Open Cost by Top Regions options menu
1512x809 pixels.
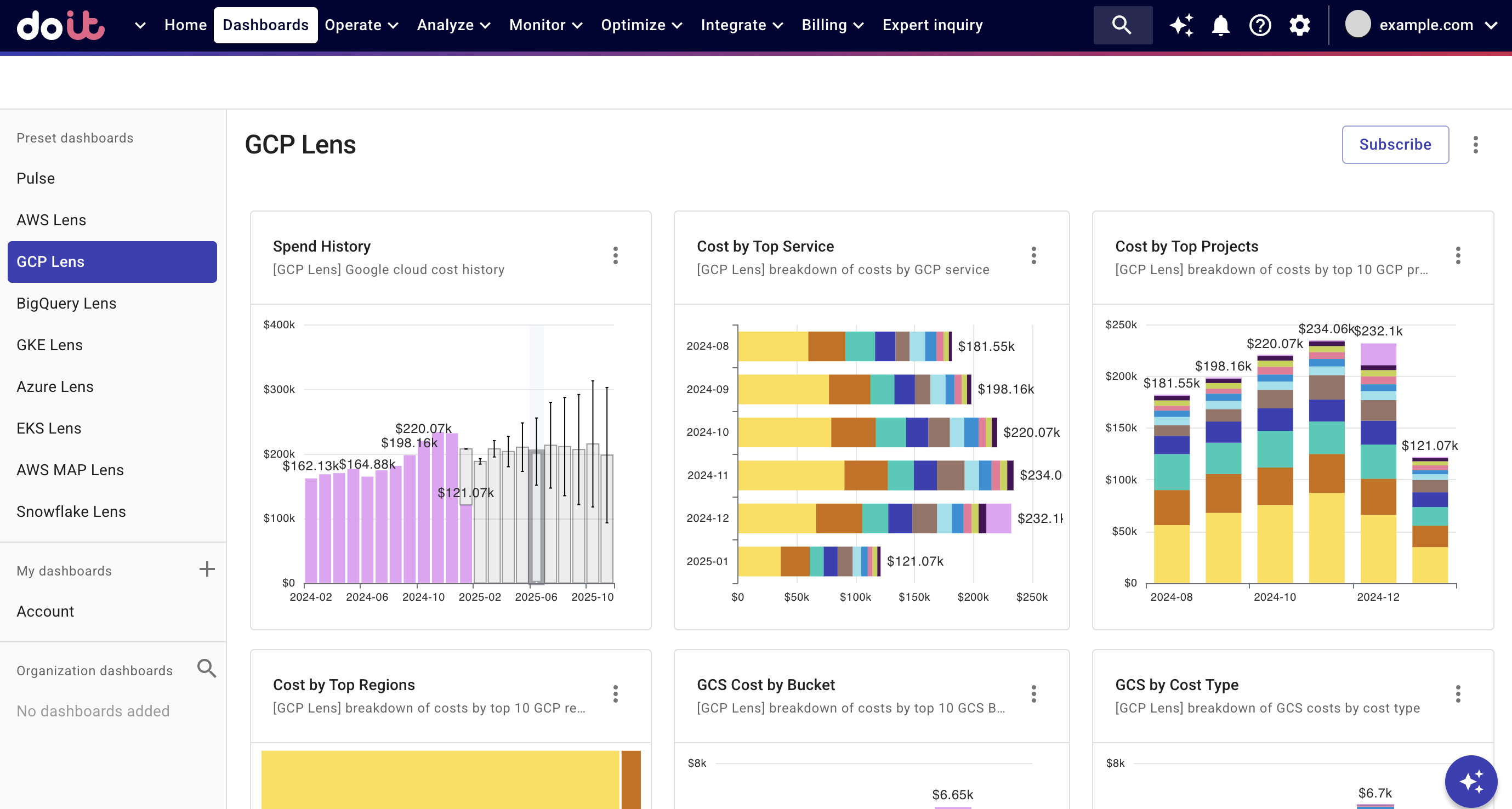pos(615,694)
